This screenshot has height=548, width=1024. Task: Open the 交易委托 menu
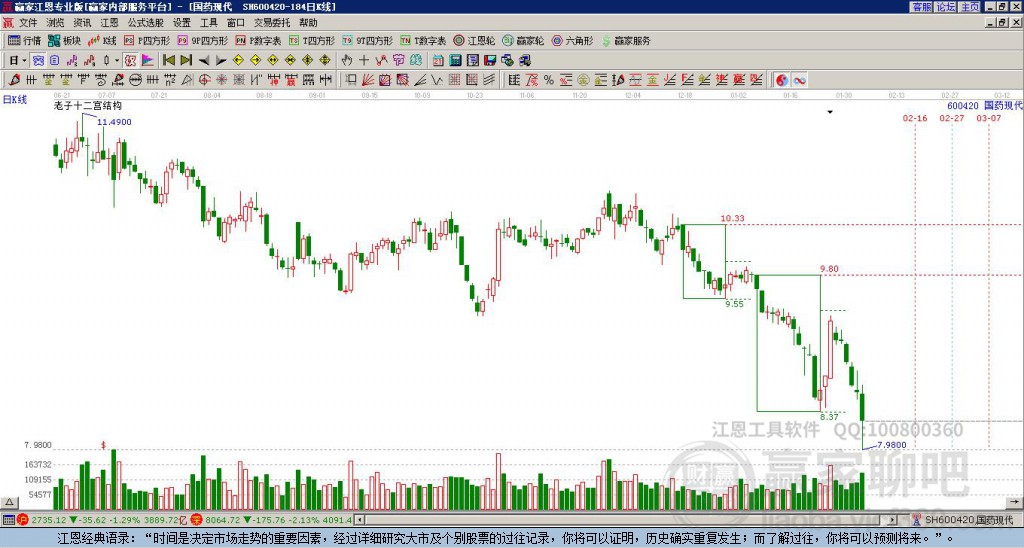coord(272,23)
